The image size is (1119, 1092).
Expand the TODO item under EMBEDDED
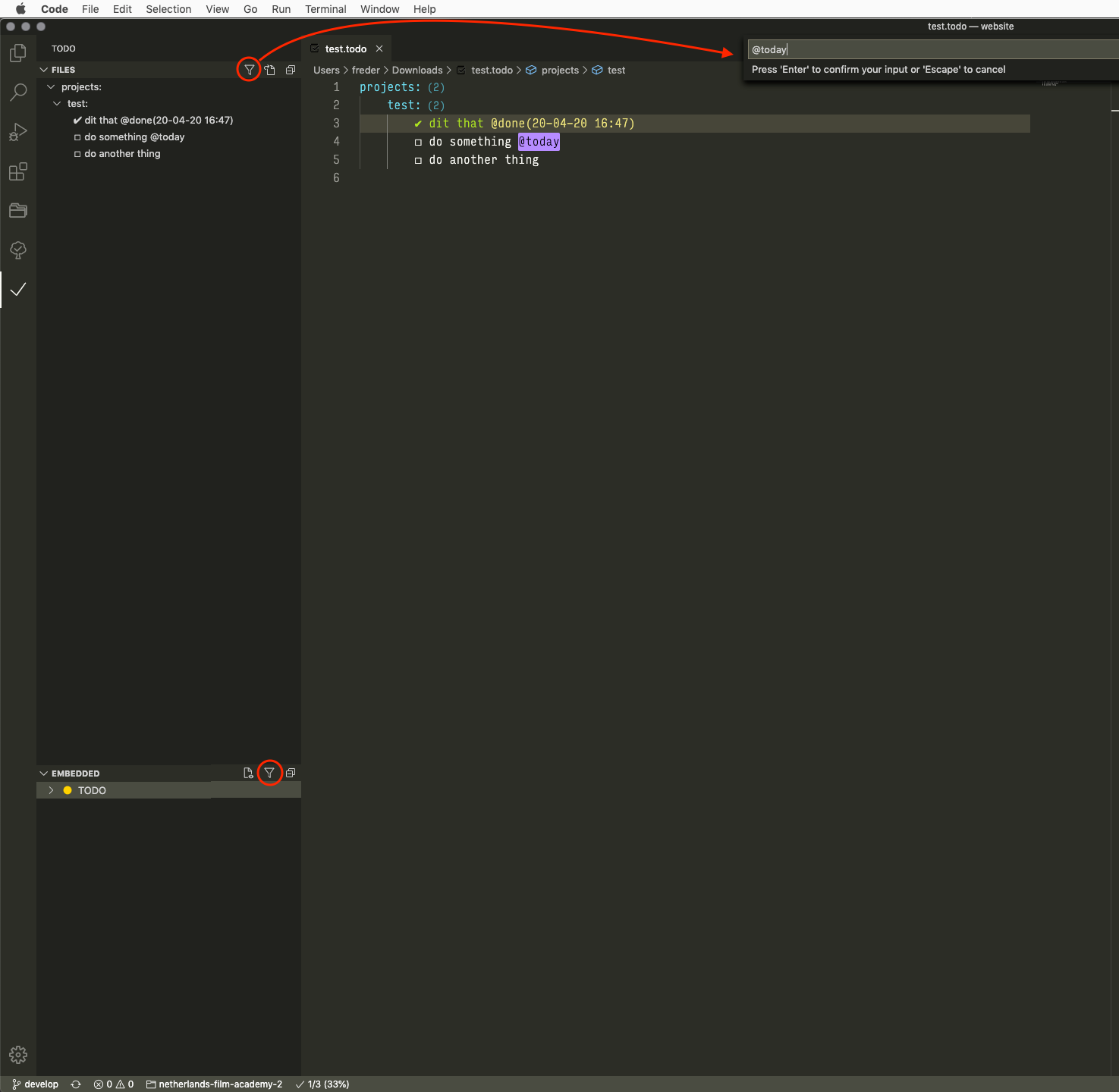click(x=51, y=789)
